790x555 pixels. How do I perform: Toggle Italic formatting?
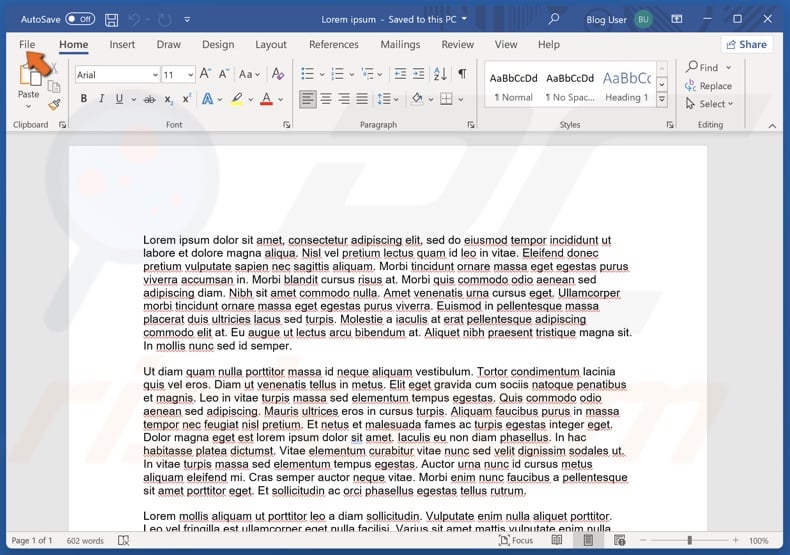(x=101, y=99)
